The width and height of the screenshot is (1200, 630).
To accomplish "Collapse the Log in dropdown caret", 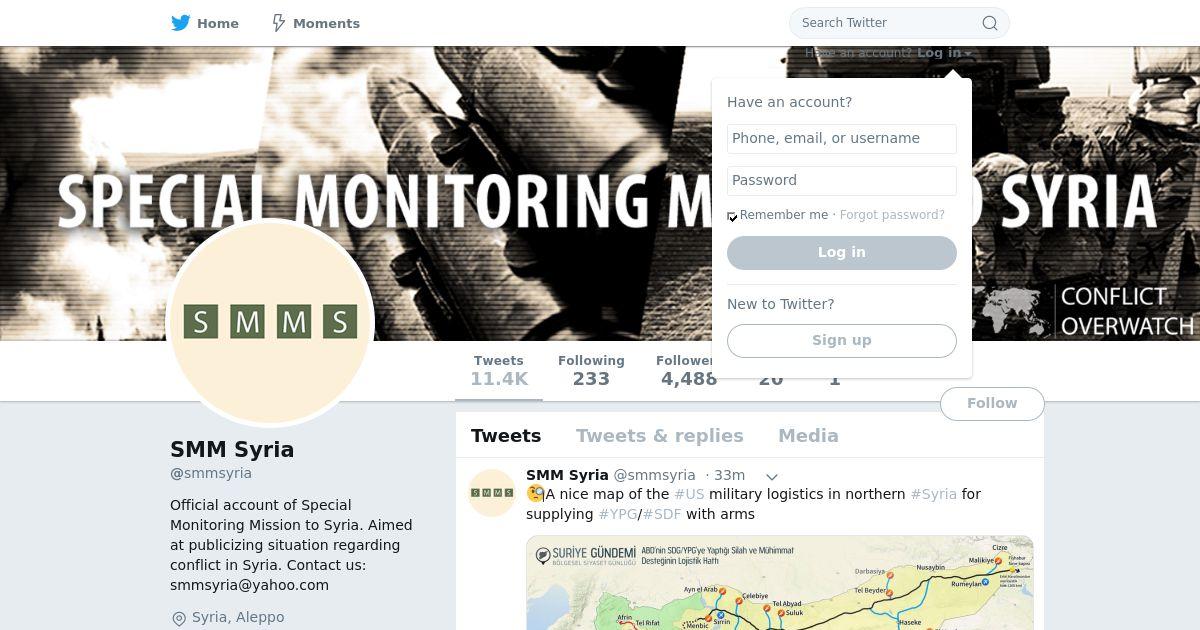I will tap(968, 54).
